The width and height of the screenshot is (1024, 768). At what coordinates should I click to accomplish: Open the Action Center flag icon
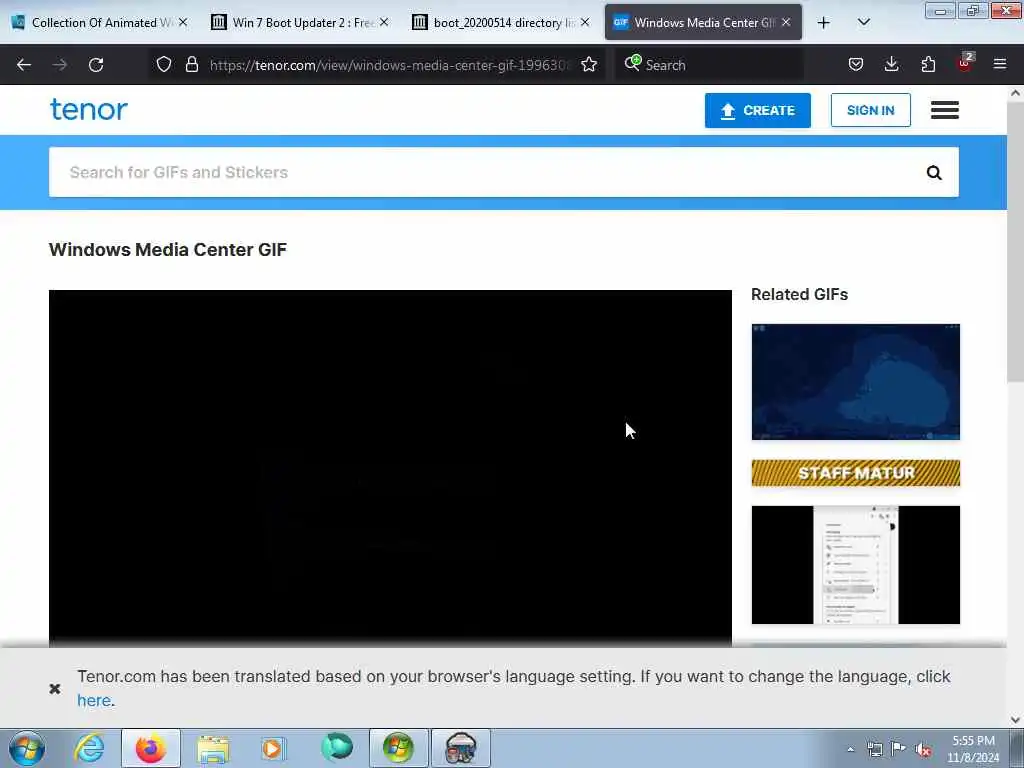tap(899, 748)
